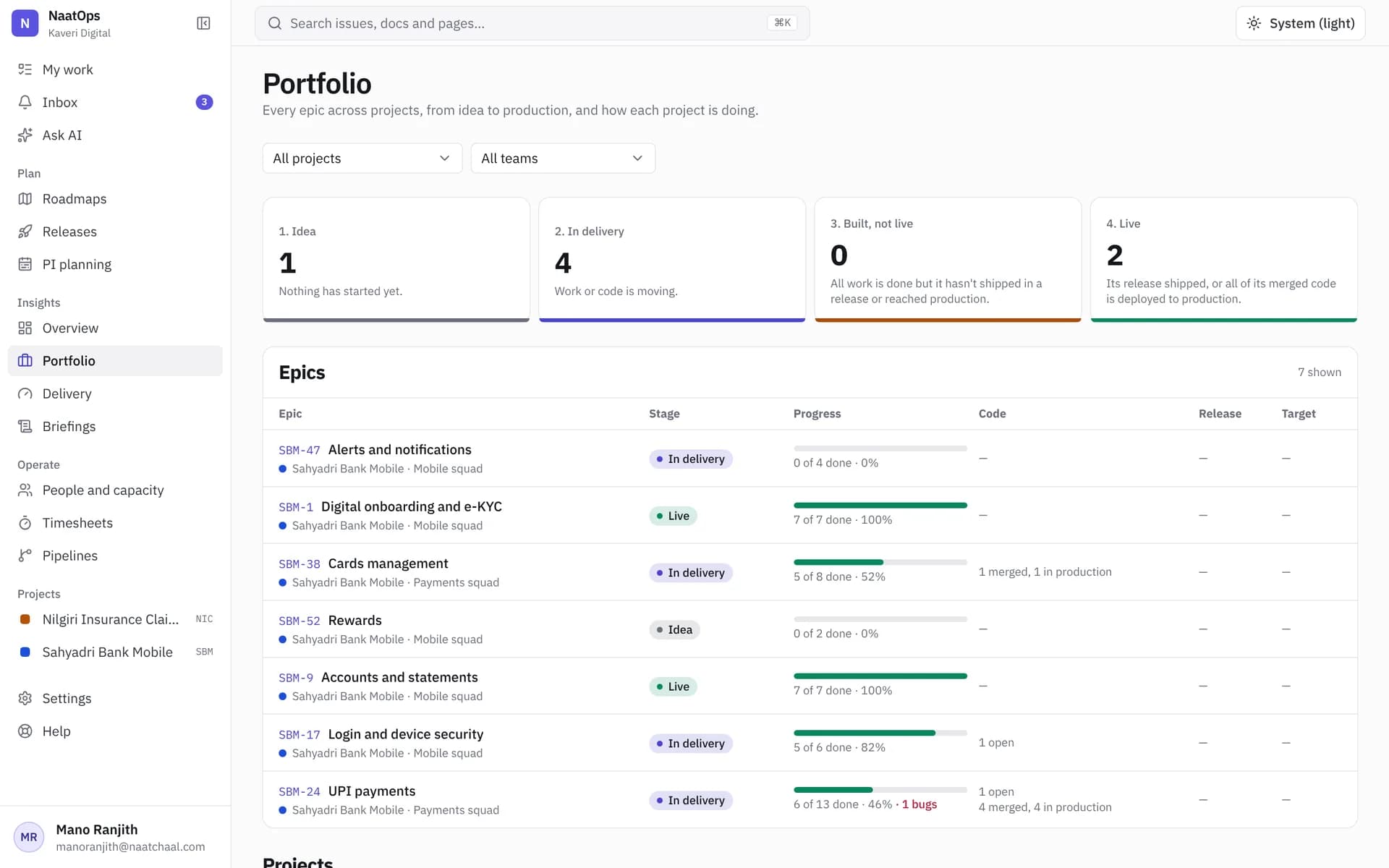1389x868 pixels.
Task: Click the Inbox bell icon
Action: coord(25,102)
